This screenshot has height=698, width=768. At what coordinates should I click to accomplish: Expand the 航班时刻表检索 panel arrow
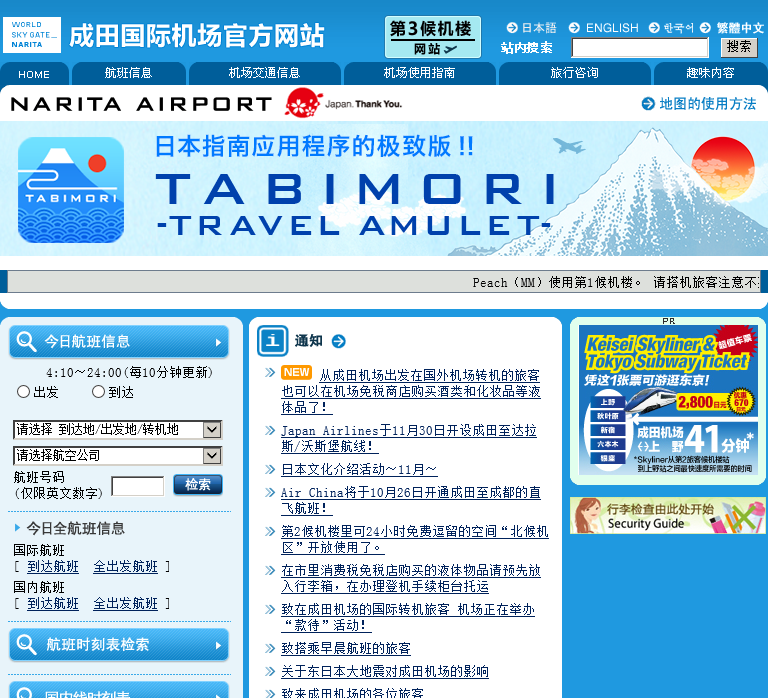pyautogui.click(x=218, y=646)
